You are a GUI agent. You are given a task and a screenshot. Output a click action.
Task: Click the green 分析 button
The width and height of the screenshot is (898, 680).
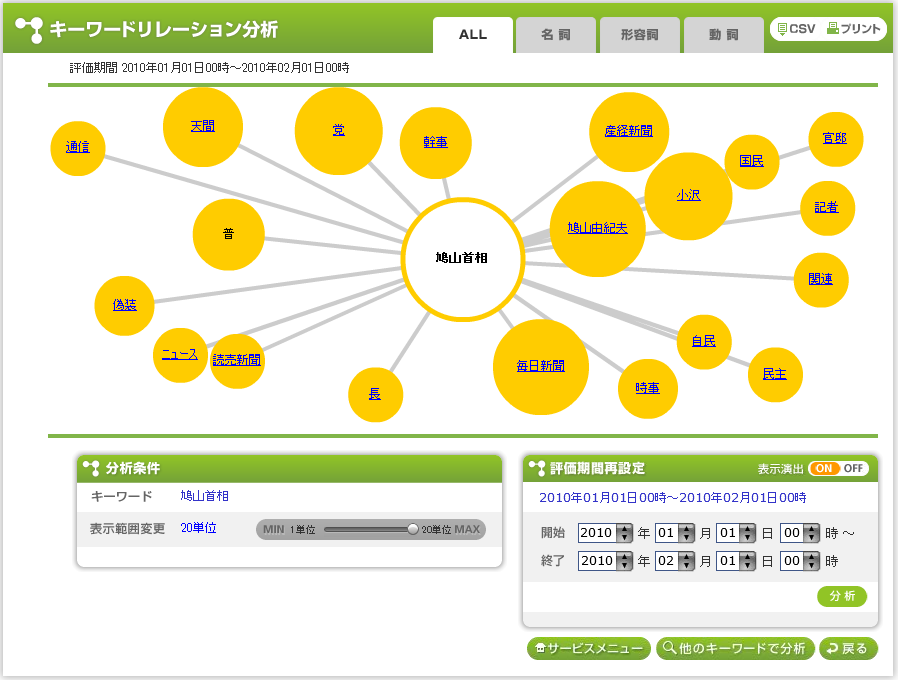tap(842, 596)
